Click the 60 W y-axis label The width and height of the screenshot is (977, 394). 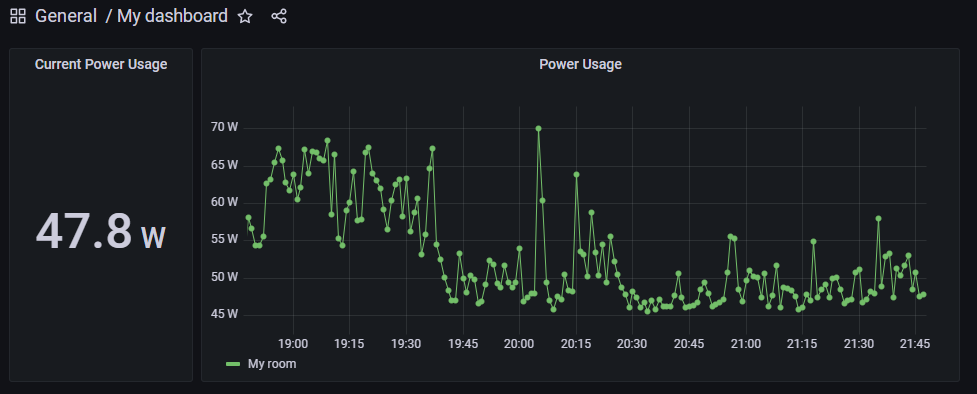[225, 202]
